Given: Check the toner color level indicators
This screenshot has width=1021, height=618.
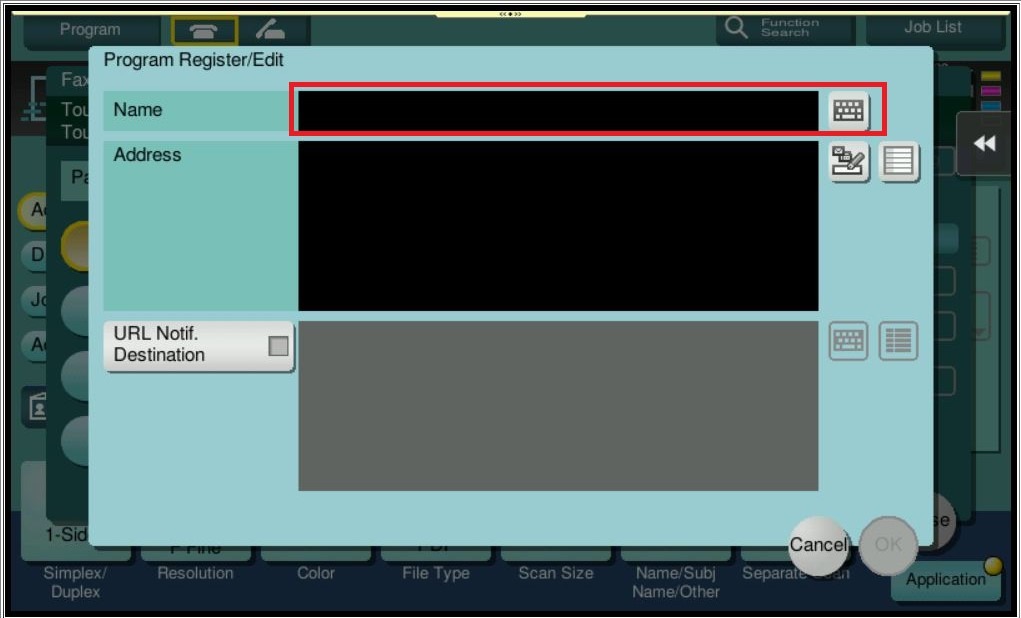Looking at the screenshot, I should tap(990, 90).
